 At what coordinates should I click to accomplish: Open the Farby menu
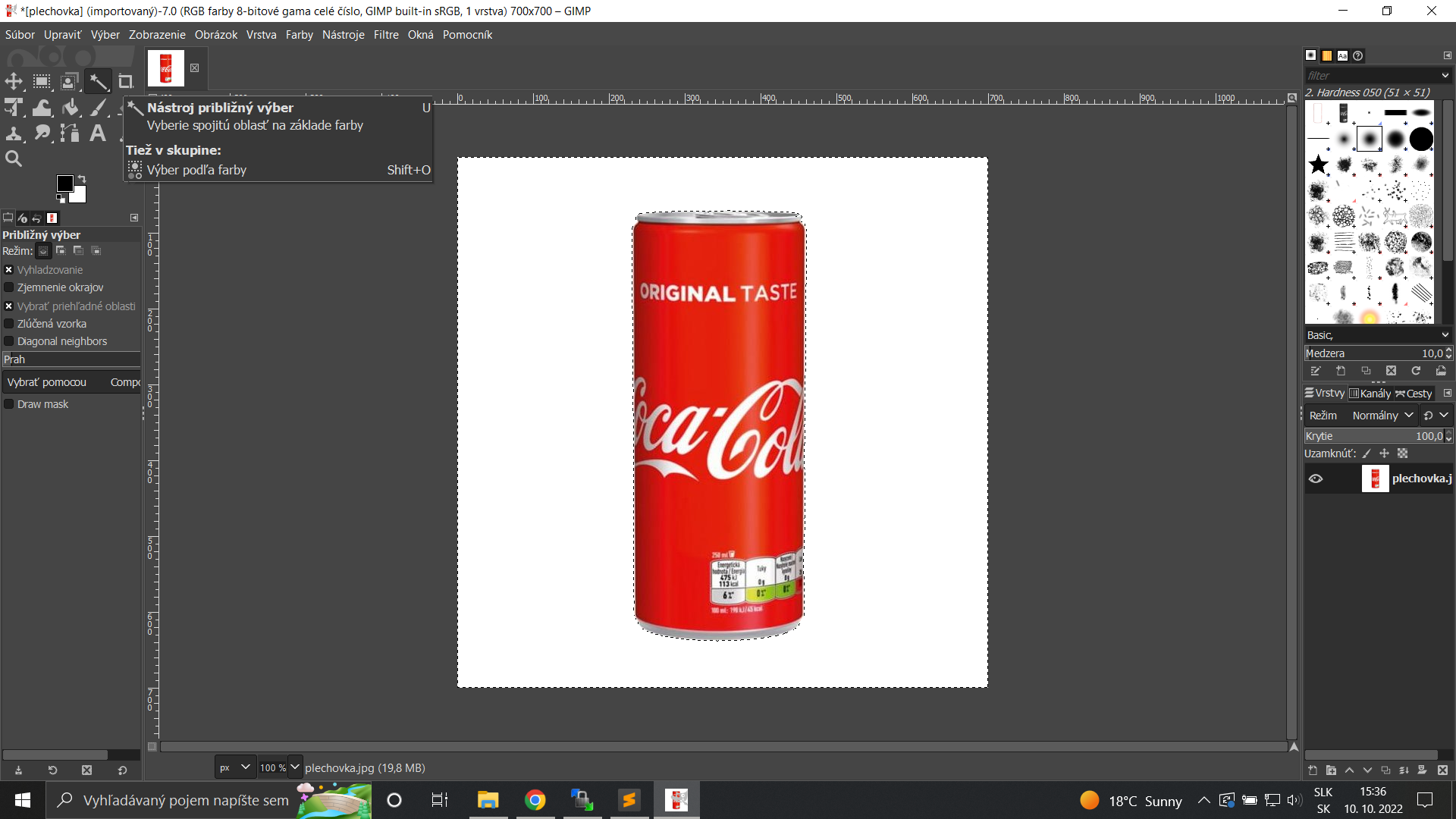[300, 35]
